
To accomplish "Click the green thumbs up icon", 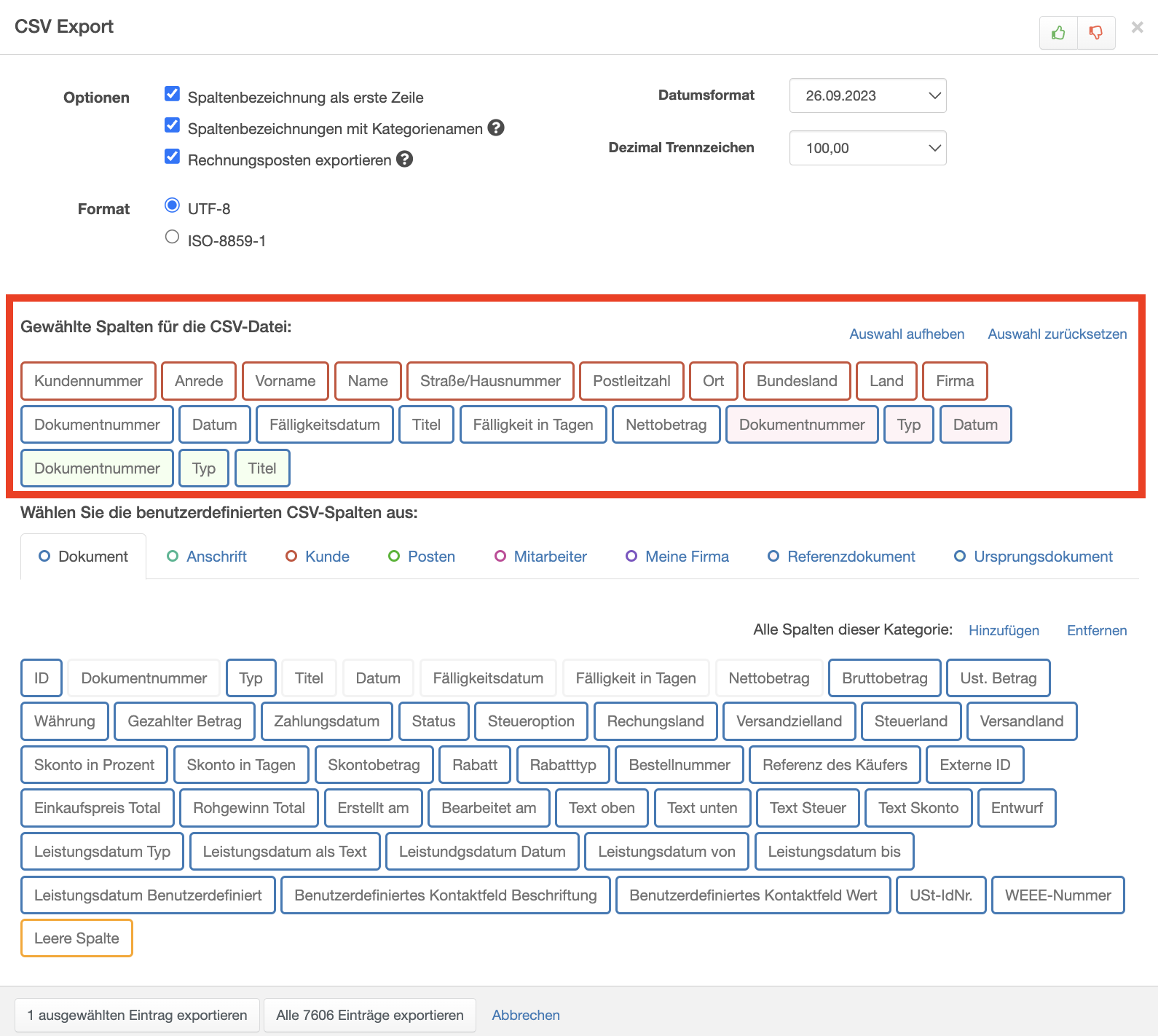I will (1058, 33).
